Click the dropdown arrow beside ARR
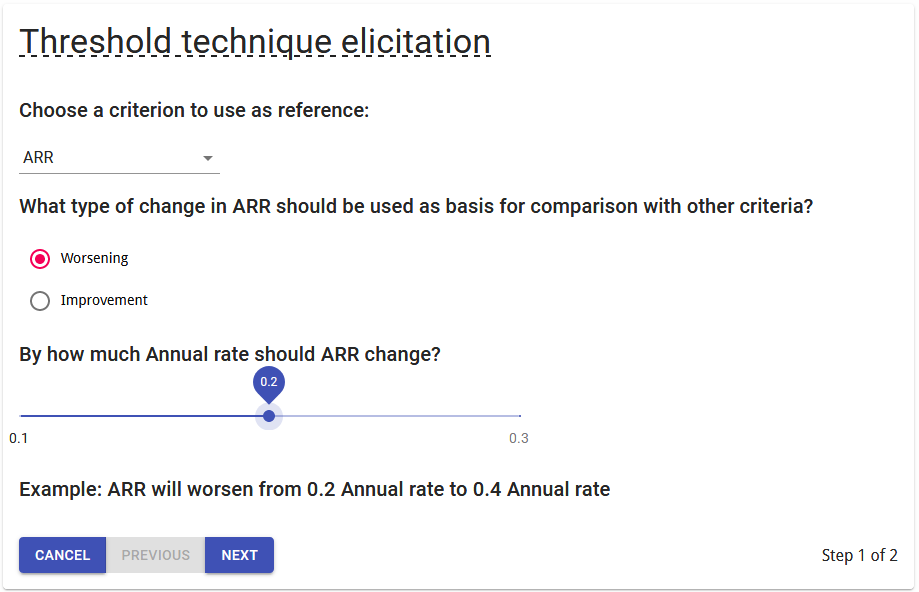 click(207, 158)
